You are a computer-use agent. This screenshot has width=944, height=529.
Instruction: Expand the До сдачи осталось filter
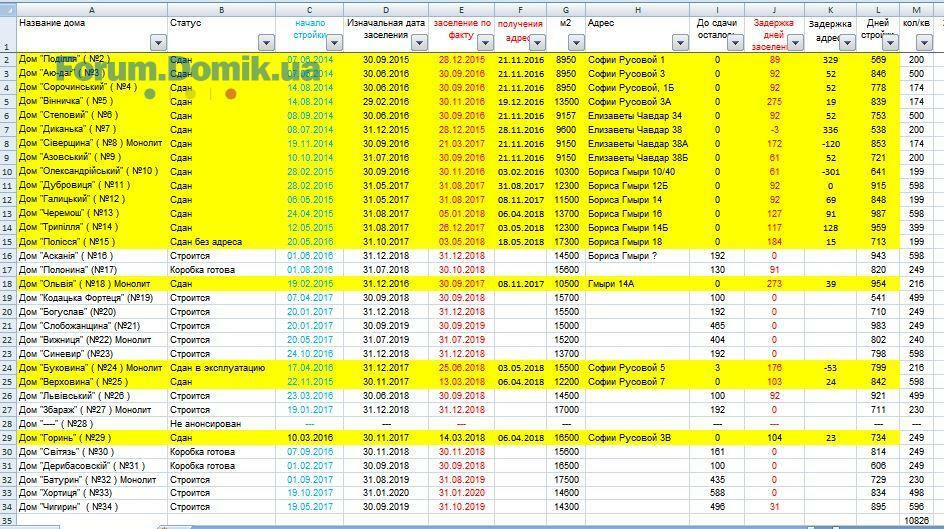tap(735, 43)
